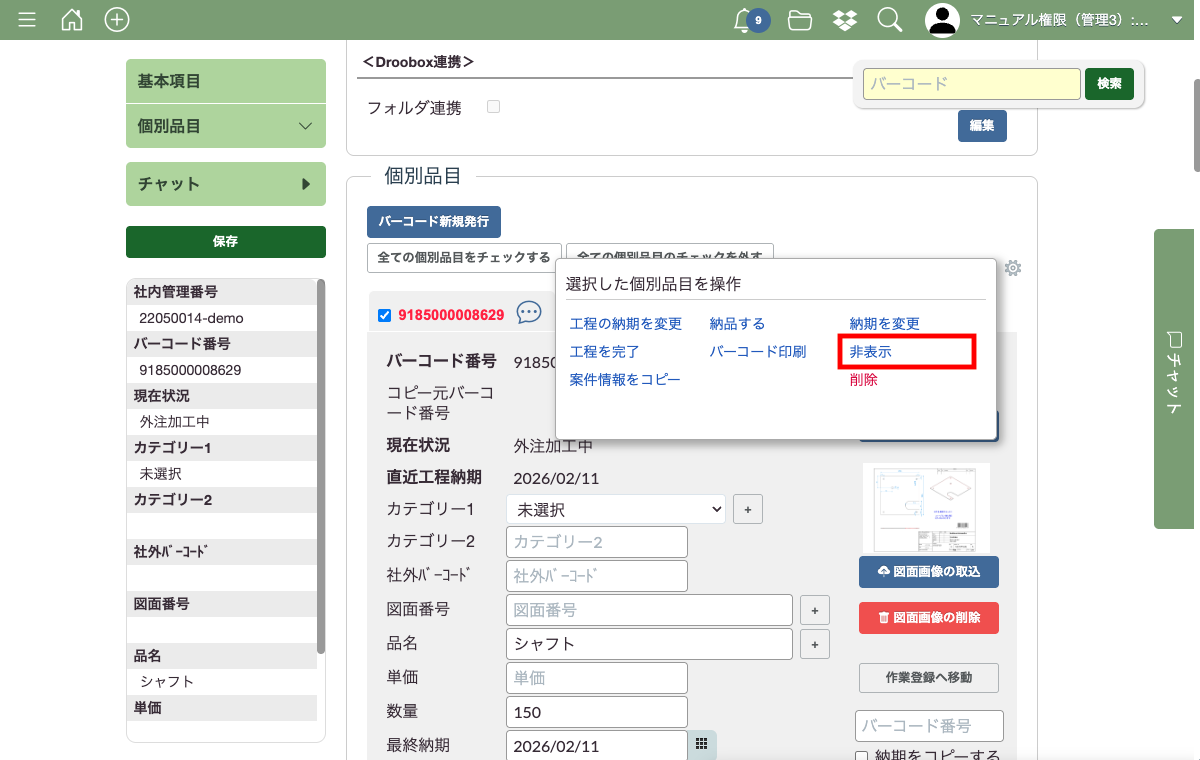
Task: Choose 削除 from the operation menu
Action: point(863,380)
